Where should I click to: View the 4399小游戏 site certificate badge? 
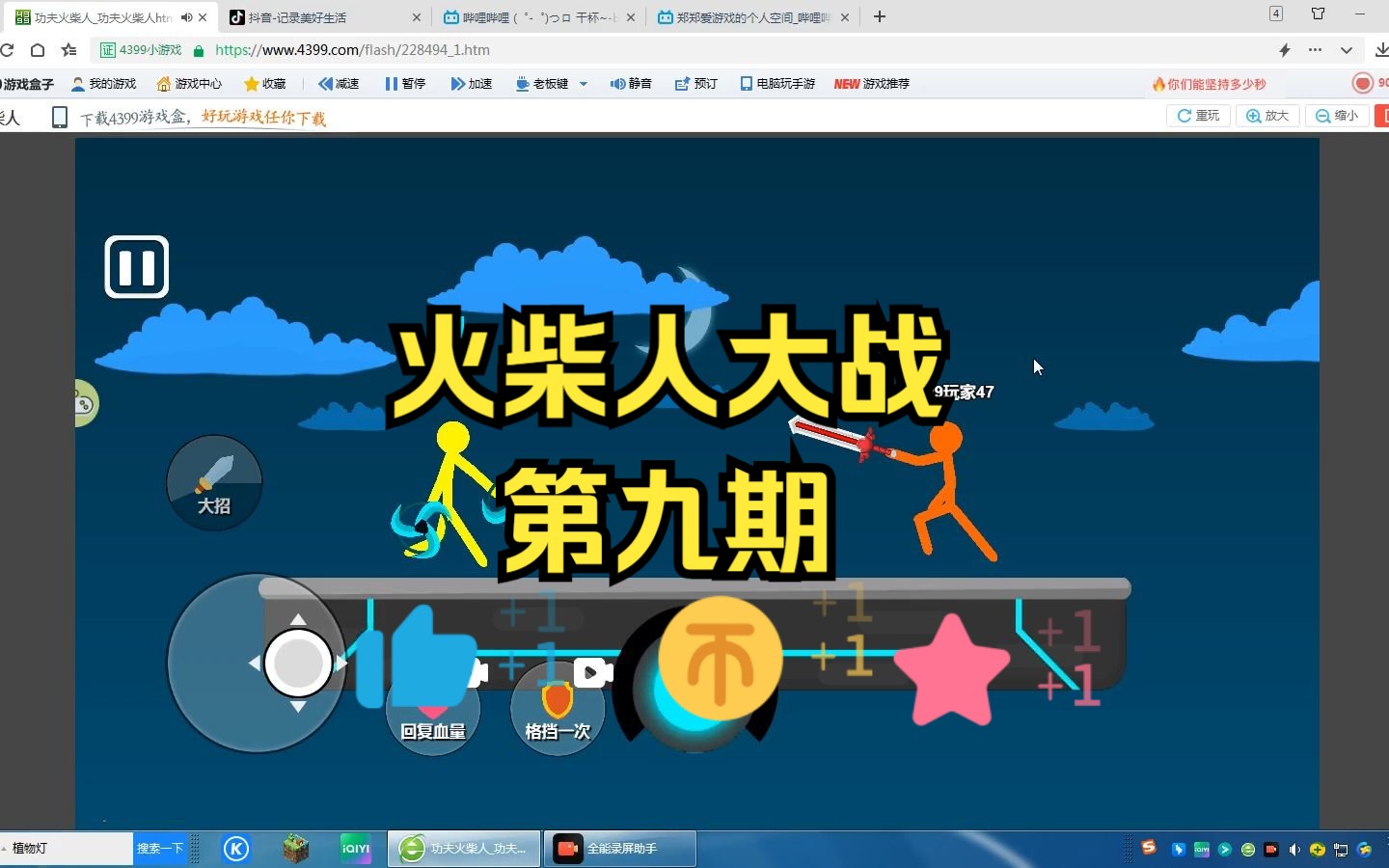(142, 50)
